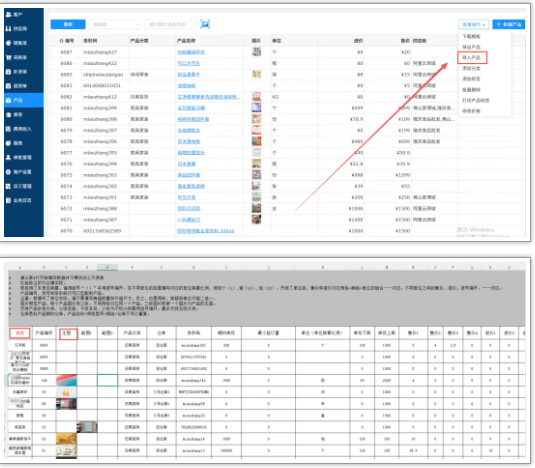Open the reports pie chart icon
Image resolution: width=535 pixels, height=468 pixels.
9,143
